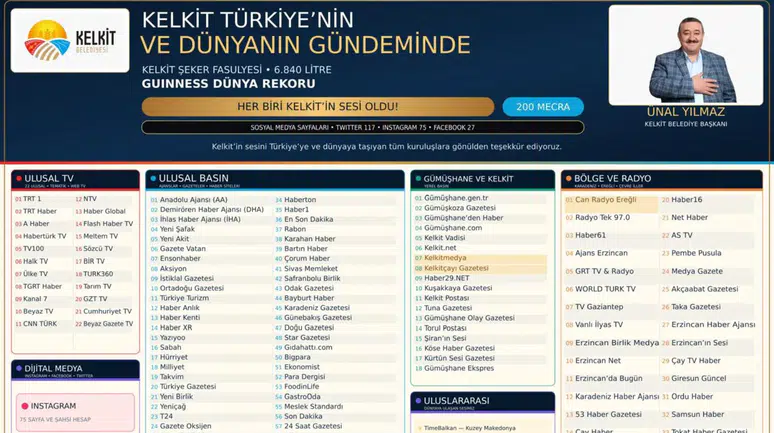The width and height of the screenshot is (774, 433).
Task: Click 'ÜNAL YILMAZ' name caption
Action: (x=686, y=112)
